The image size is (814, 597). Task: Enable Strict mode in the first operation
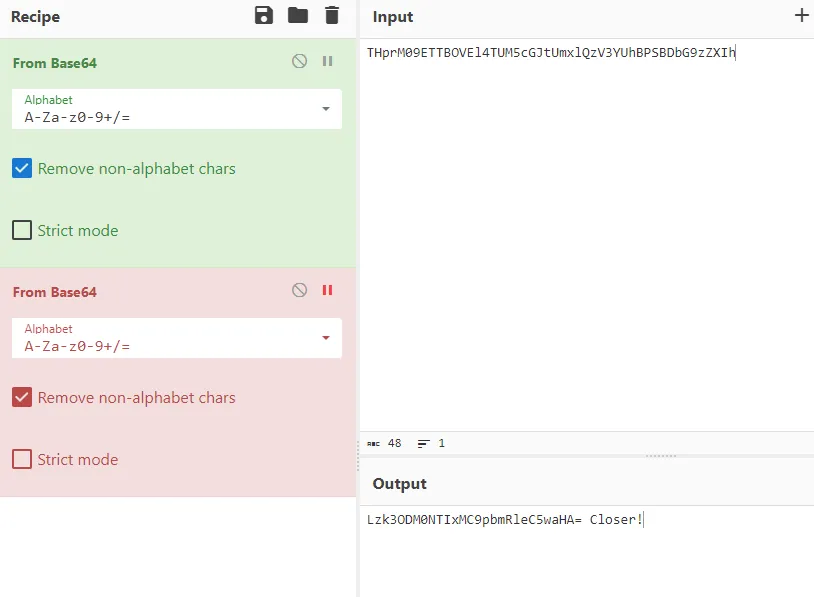click(x=22, y=230)
